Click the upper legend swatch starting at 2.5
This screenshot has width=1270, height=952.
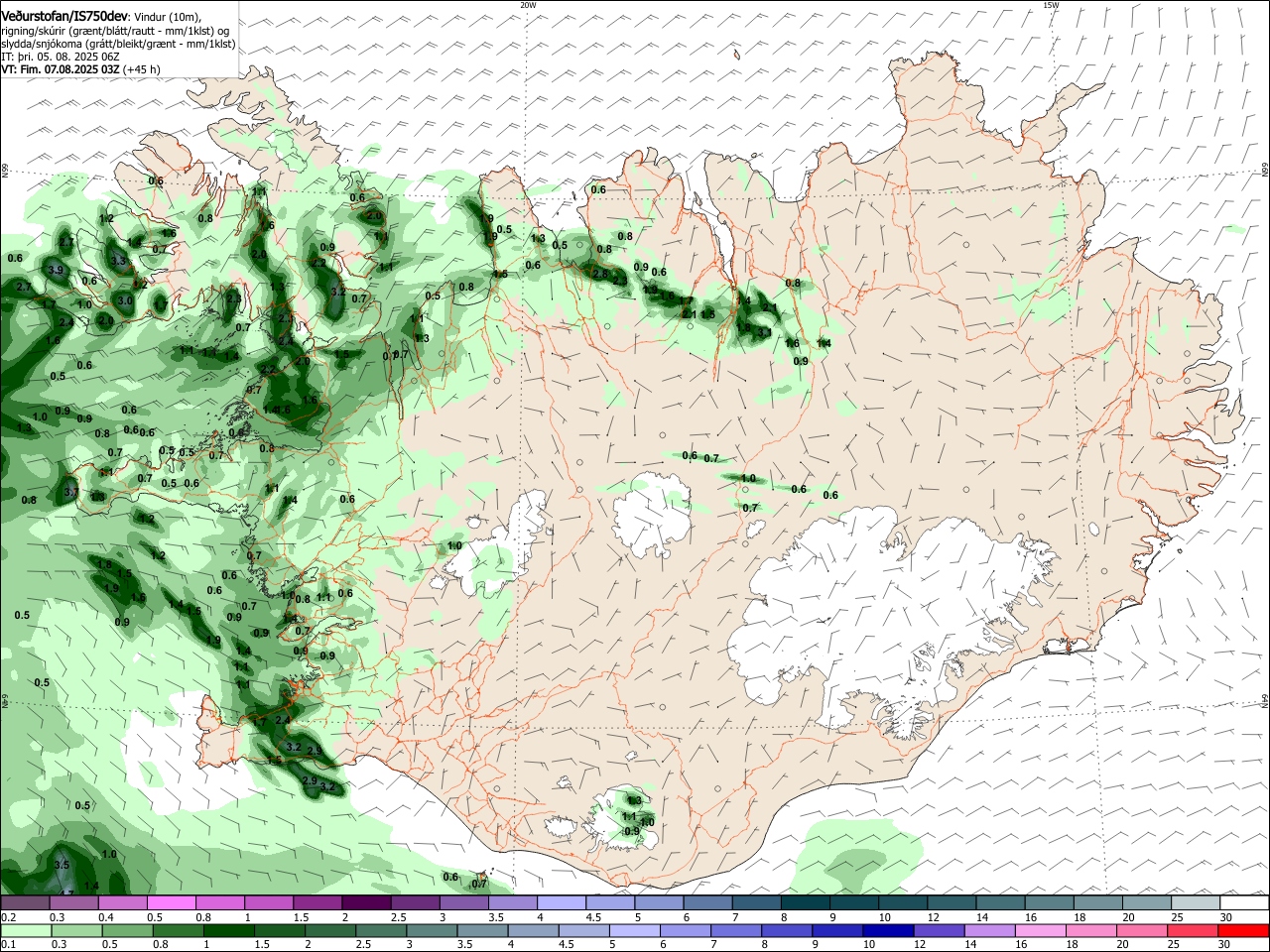click(x=415, y=903)
